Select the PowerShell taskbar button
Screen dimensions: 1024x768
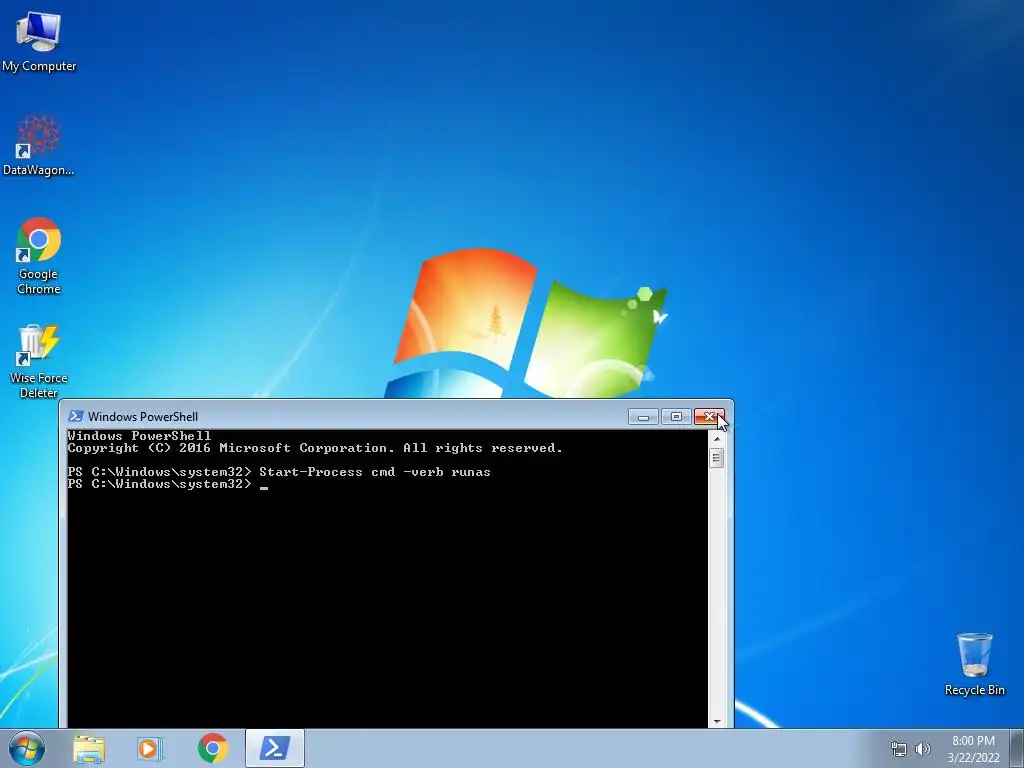coord(275,748)
